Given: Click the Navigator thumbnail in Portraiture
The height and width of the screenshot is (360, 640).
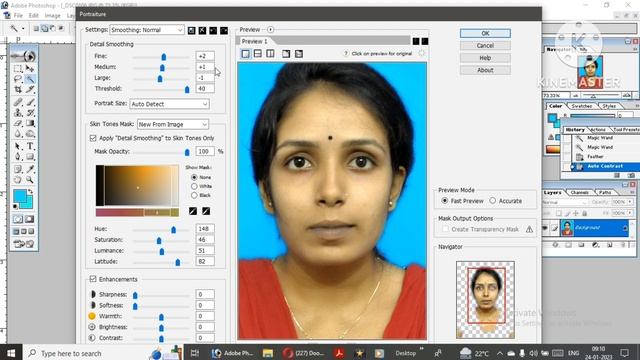Looking at the screenshot, I should (x=485, y=300).
